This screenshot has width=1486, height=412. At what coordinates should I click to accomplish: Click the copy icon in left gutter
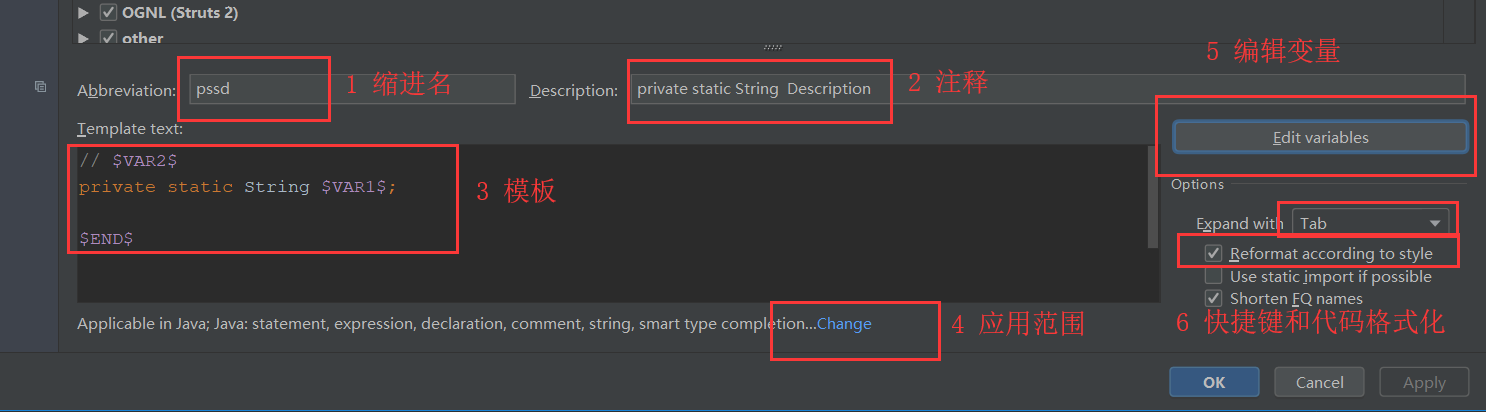click(x=40, y=87)
